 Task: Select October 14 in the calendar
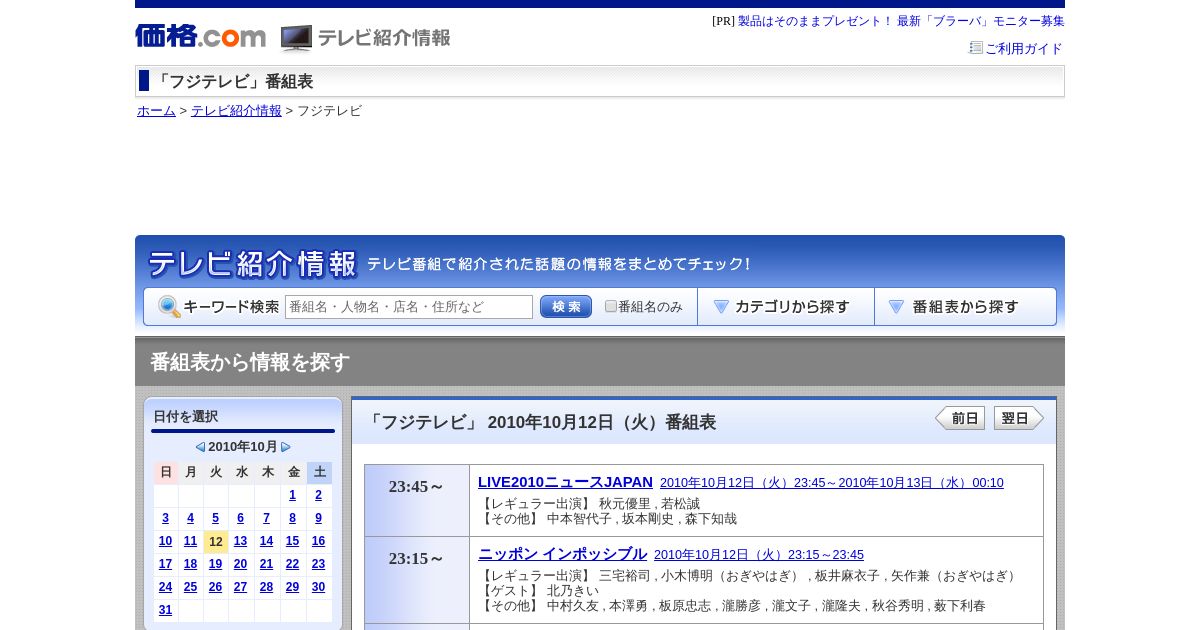coord(267,541)
